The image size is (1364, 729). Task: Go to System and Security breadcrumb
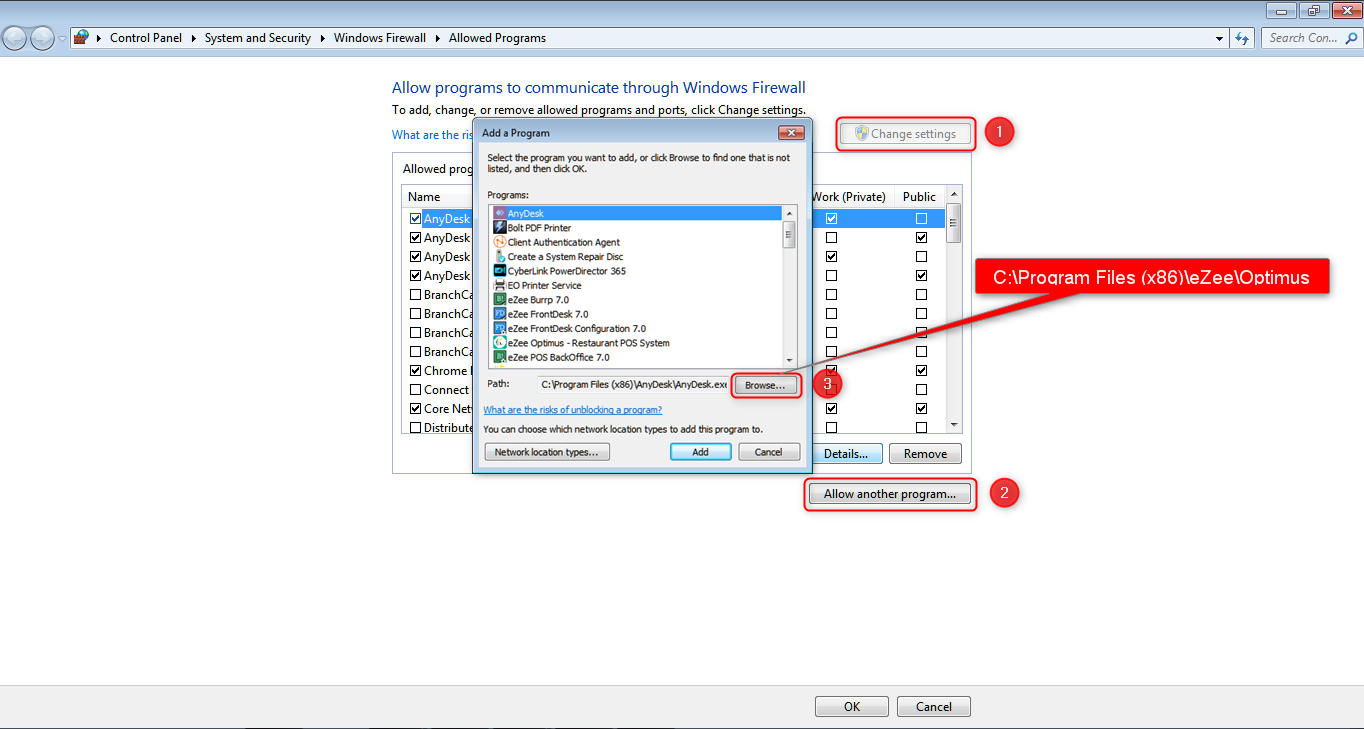coord(258,38)
